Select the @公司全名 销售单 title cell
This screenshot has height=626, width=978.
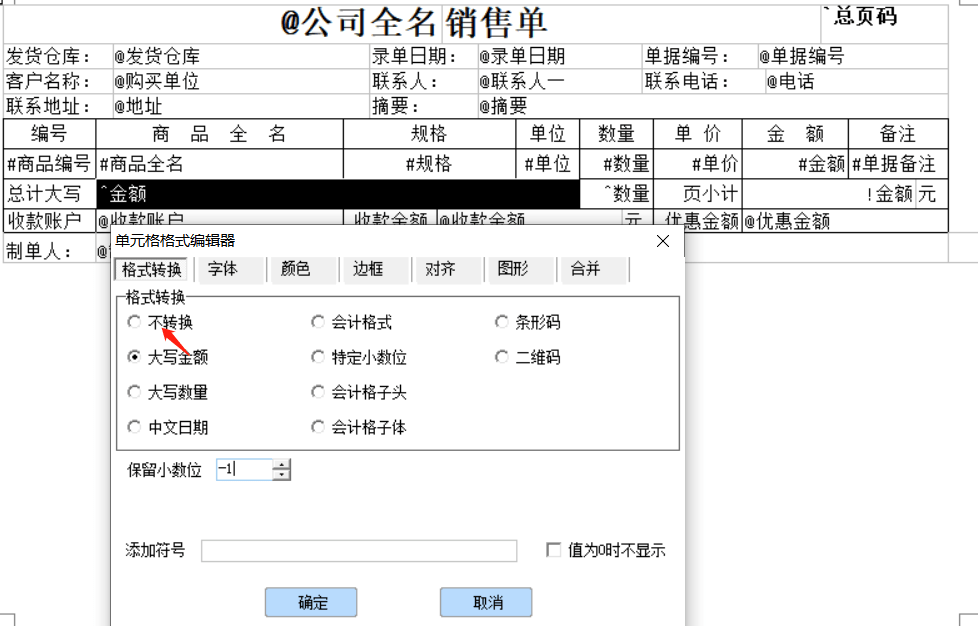412,24
